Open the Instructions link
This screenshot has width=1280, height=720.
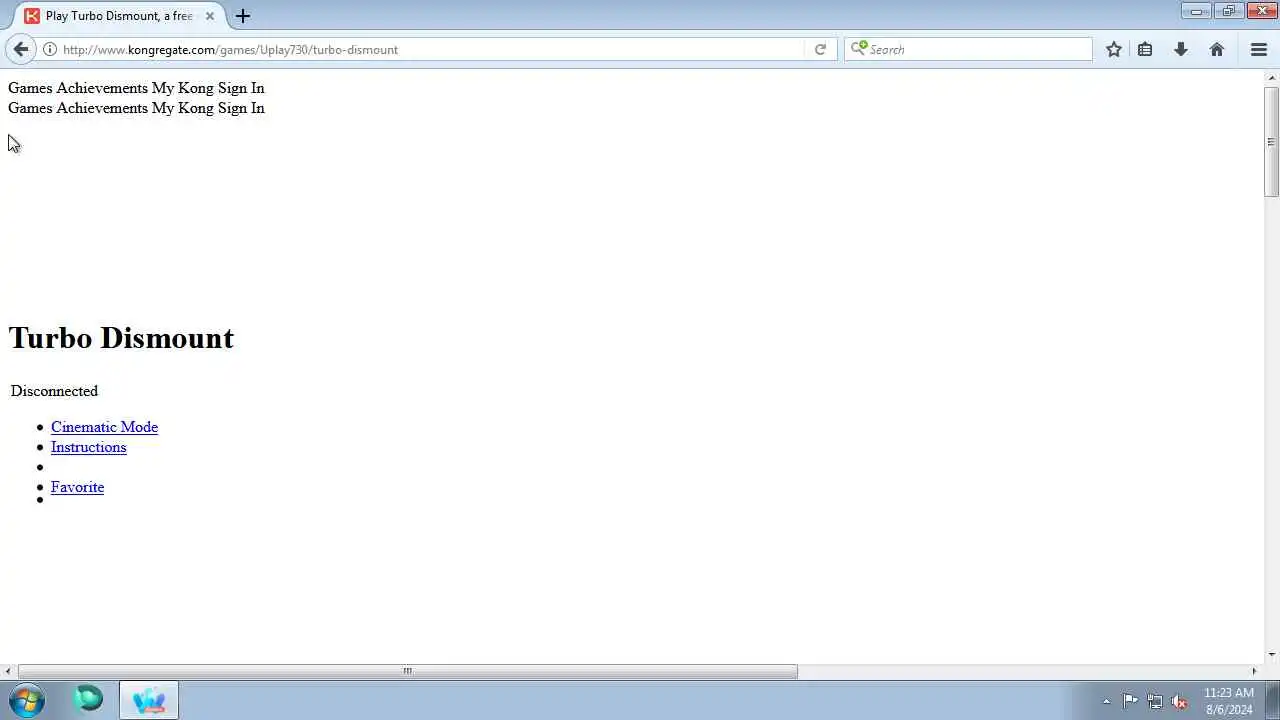click(x=88, y=447)
